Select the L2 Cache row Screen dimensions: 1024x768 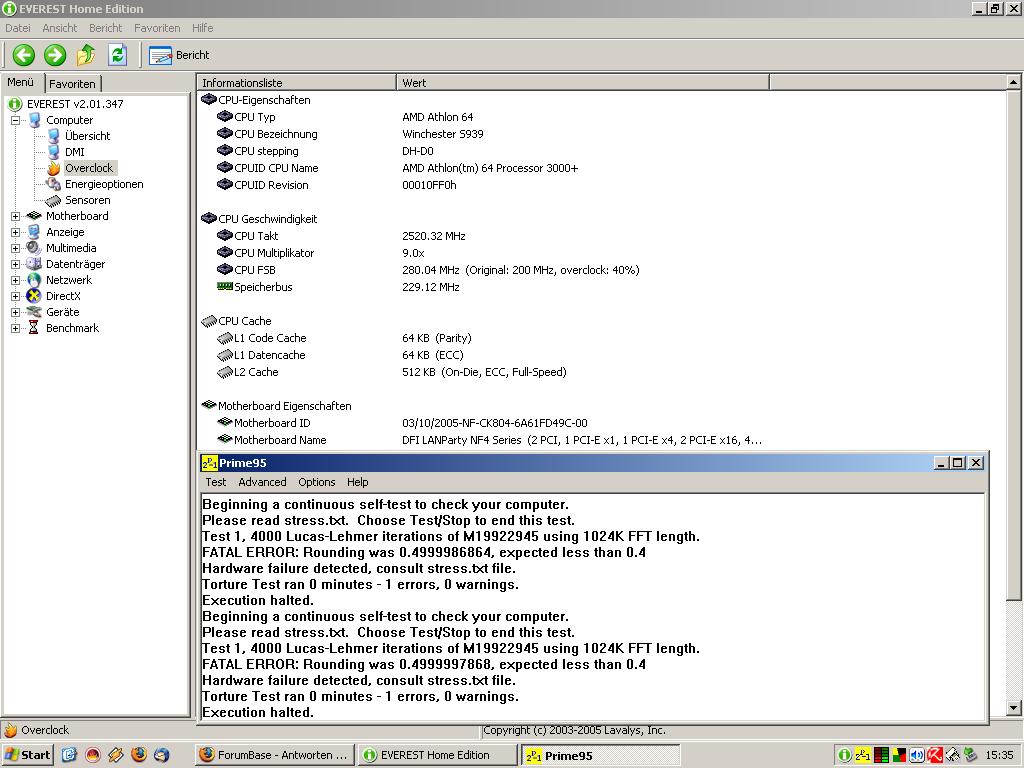pos(601,372)
